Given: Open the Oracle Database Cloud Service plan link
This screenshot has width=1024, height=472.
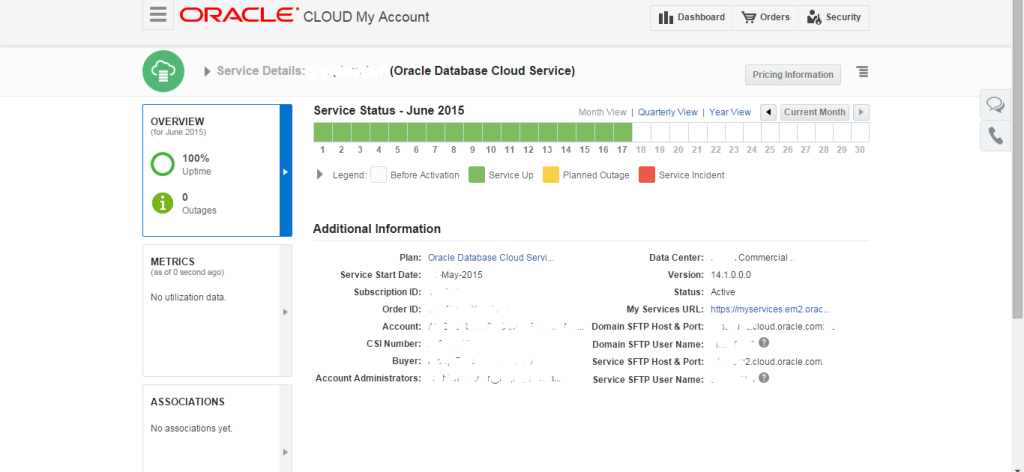Looking at the screenshot, I should 491,257.
